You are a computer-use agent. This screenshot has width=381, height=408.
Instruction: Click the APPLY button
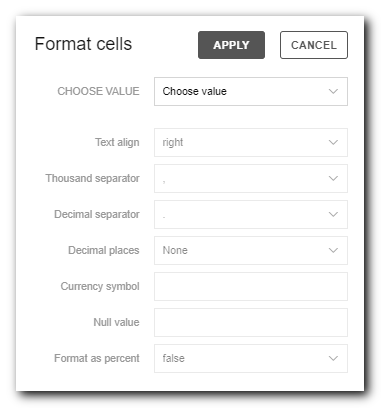click(x=231, y=45)
